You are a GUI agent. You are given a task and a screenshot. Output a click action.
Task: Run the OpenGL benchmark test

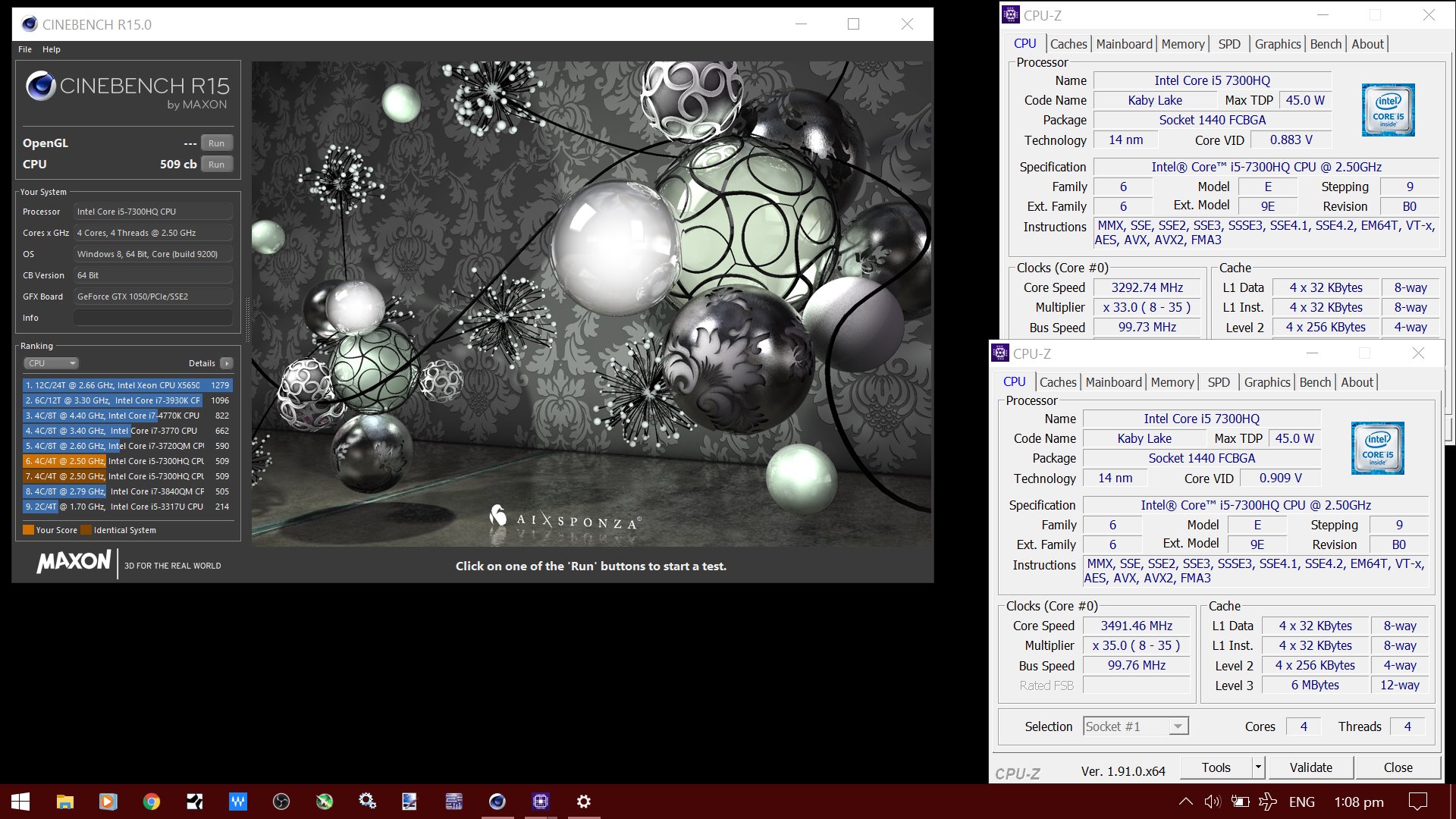tap(217, 143)
